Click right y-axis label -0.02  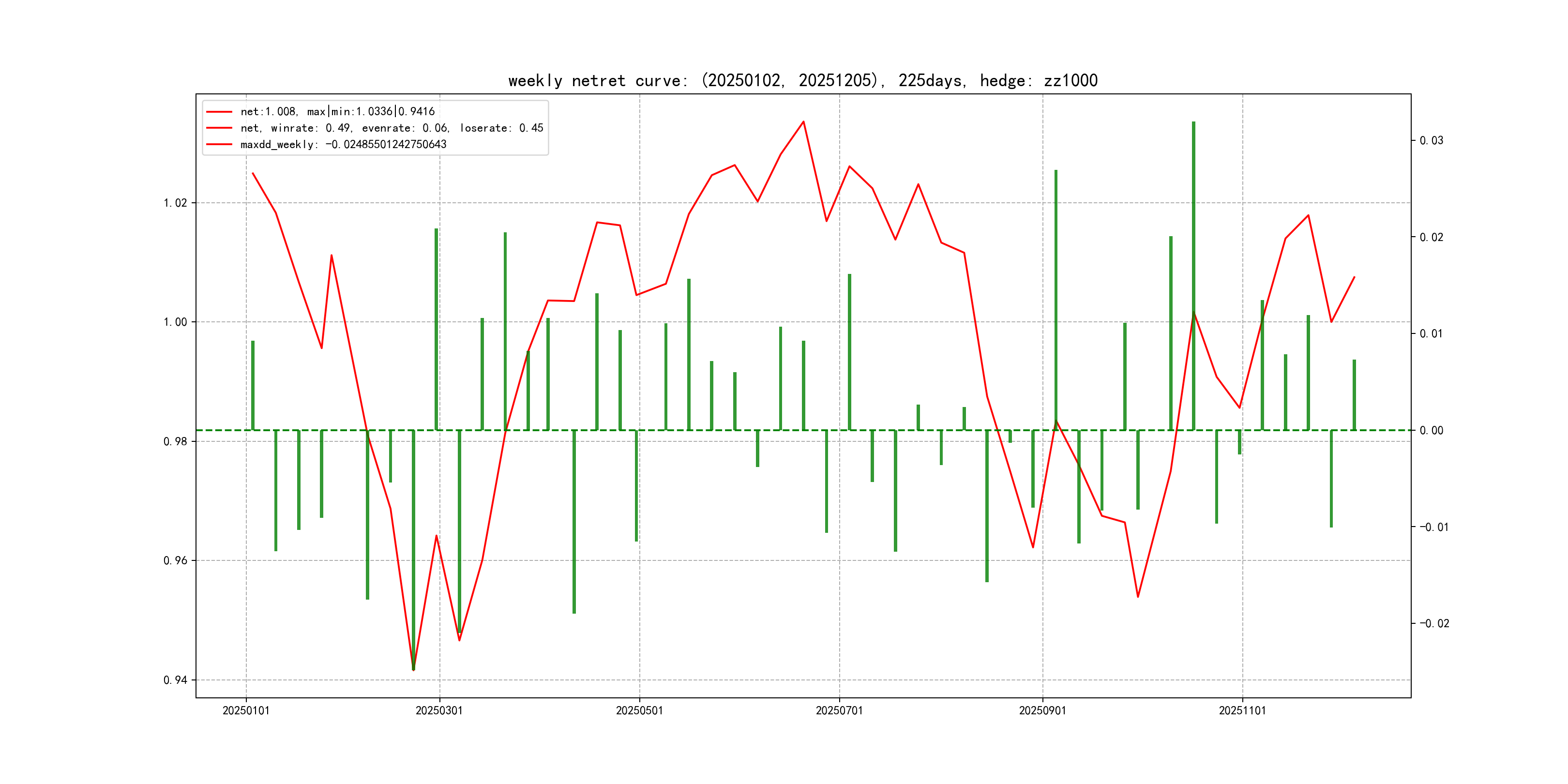(1434, 623)
